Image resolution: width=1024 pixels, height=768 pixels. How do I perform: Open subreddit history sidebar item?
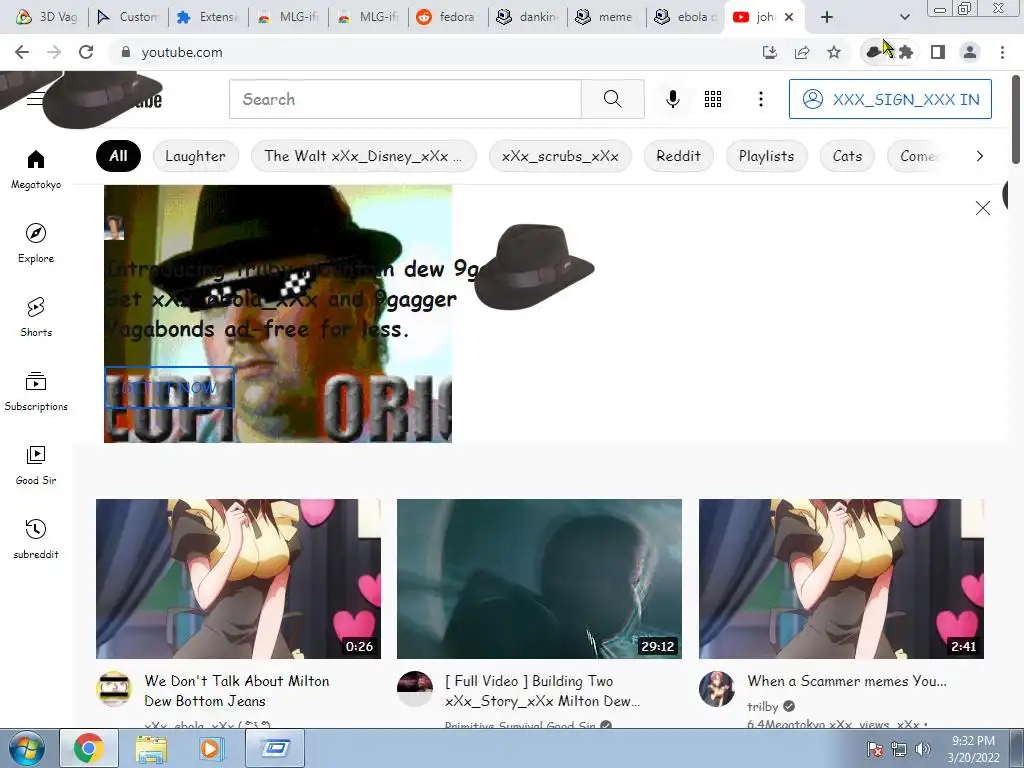click(x=36, y=539)
